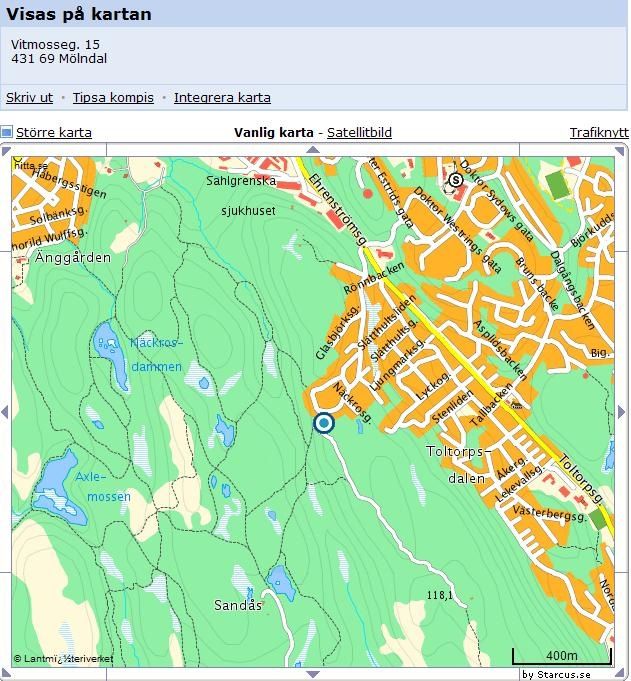
Task: Open the Större karta link
Action: coord(54,132)
